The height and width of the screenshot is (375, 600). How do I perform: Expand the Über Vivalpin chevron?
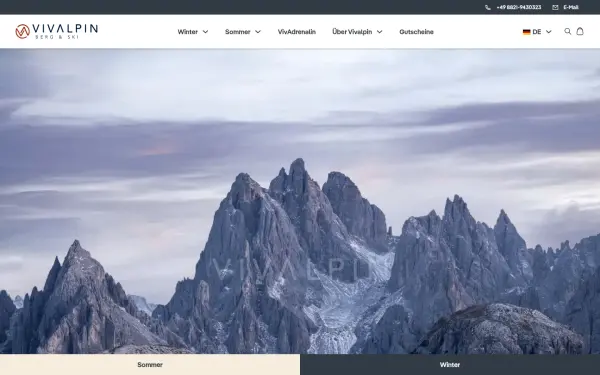379,32
